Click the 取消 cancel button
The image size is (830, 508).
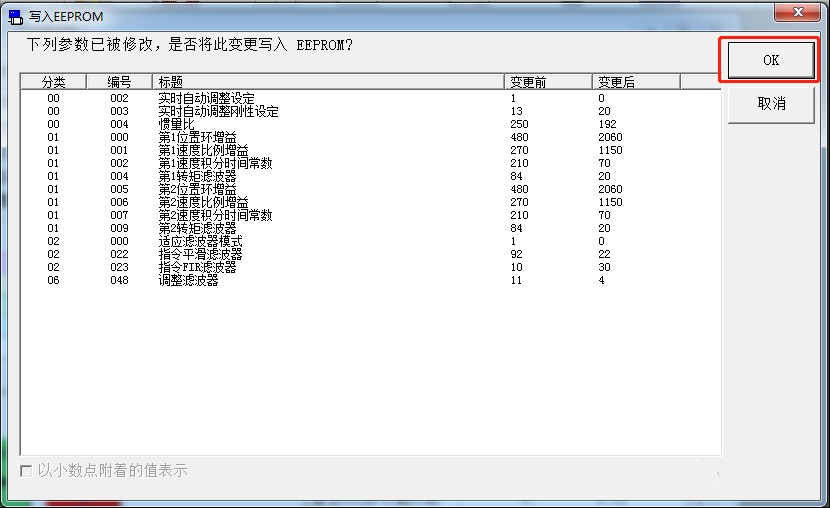point(771,104)
